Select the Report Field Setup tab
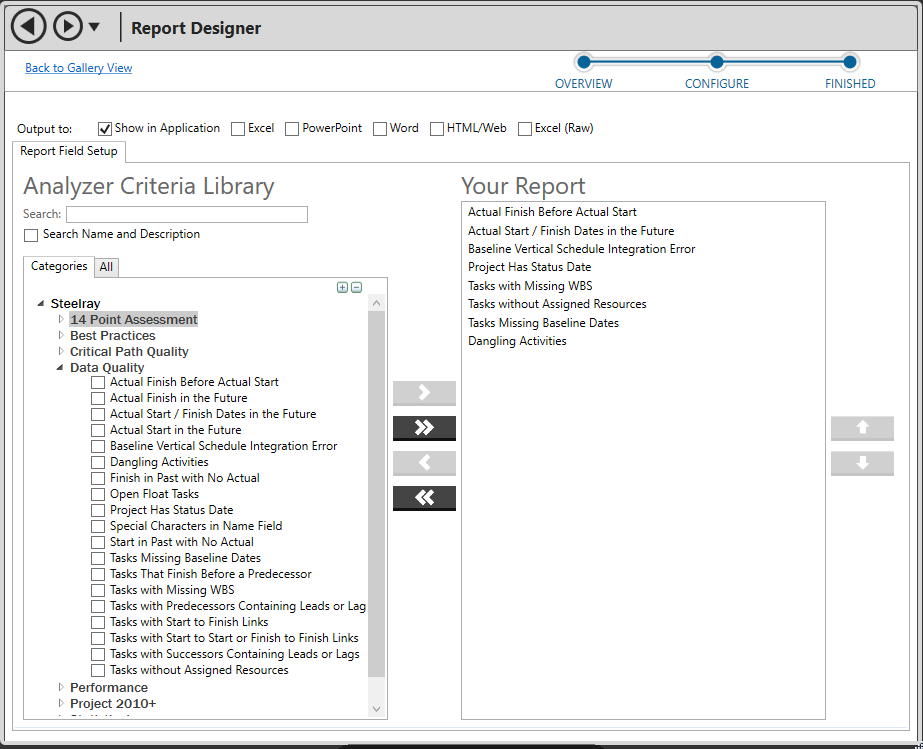Image resolution: width=923 pixels, height=749 pixels. (69, 152)
